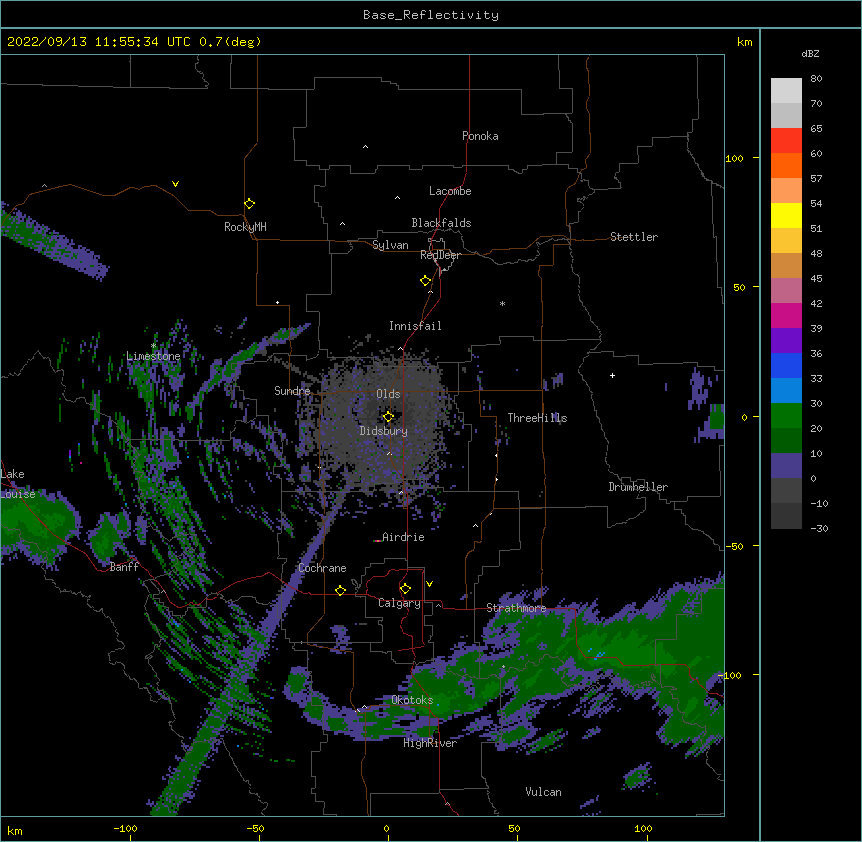Select the bright yellow swatch in dBZ legend
862x842 pixels.
(x=786, y=215)
